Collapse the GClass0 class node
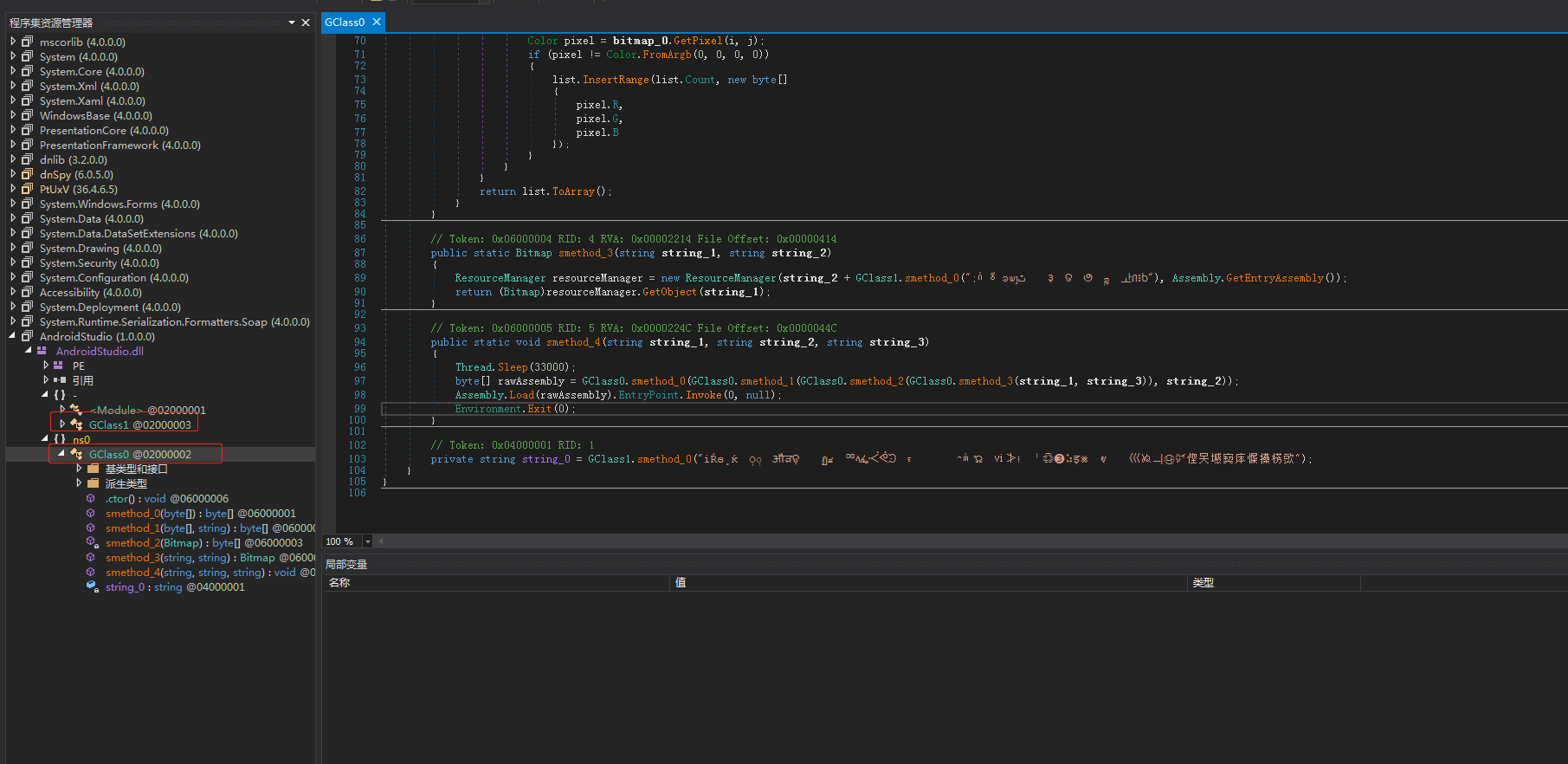 point(61,454)
